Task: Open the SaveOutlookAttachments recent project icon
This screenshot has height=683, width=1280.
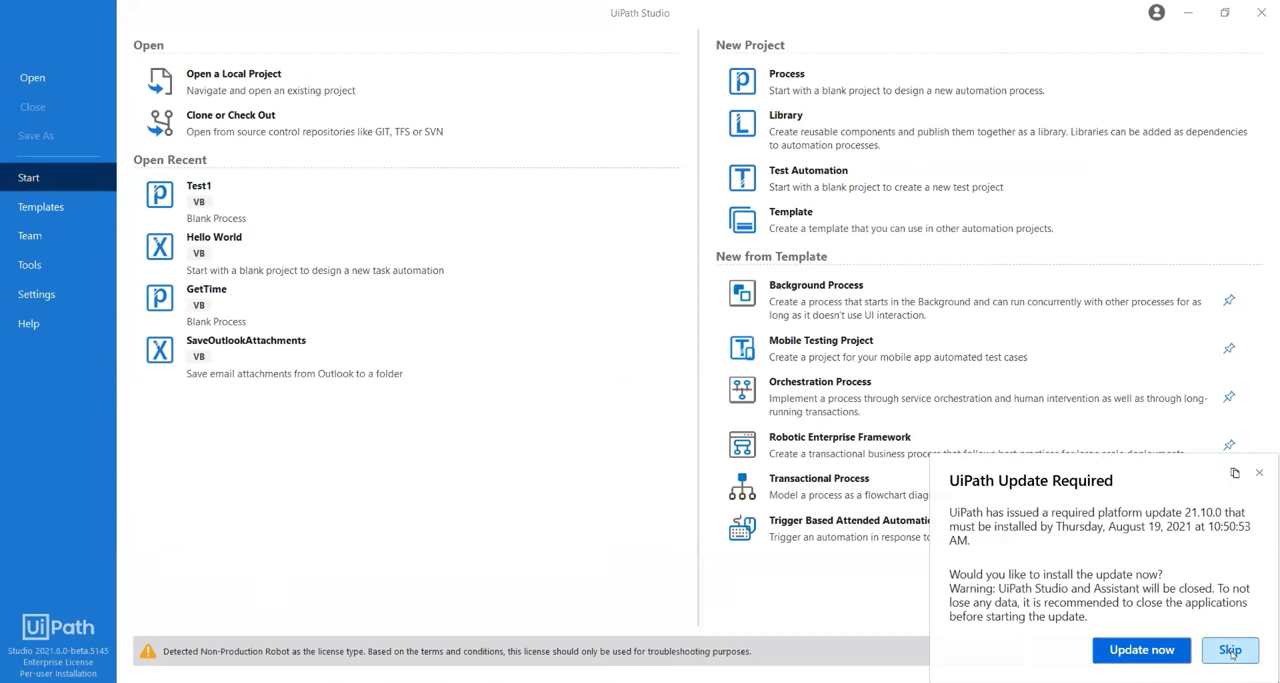Action: pos(160,349)
